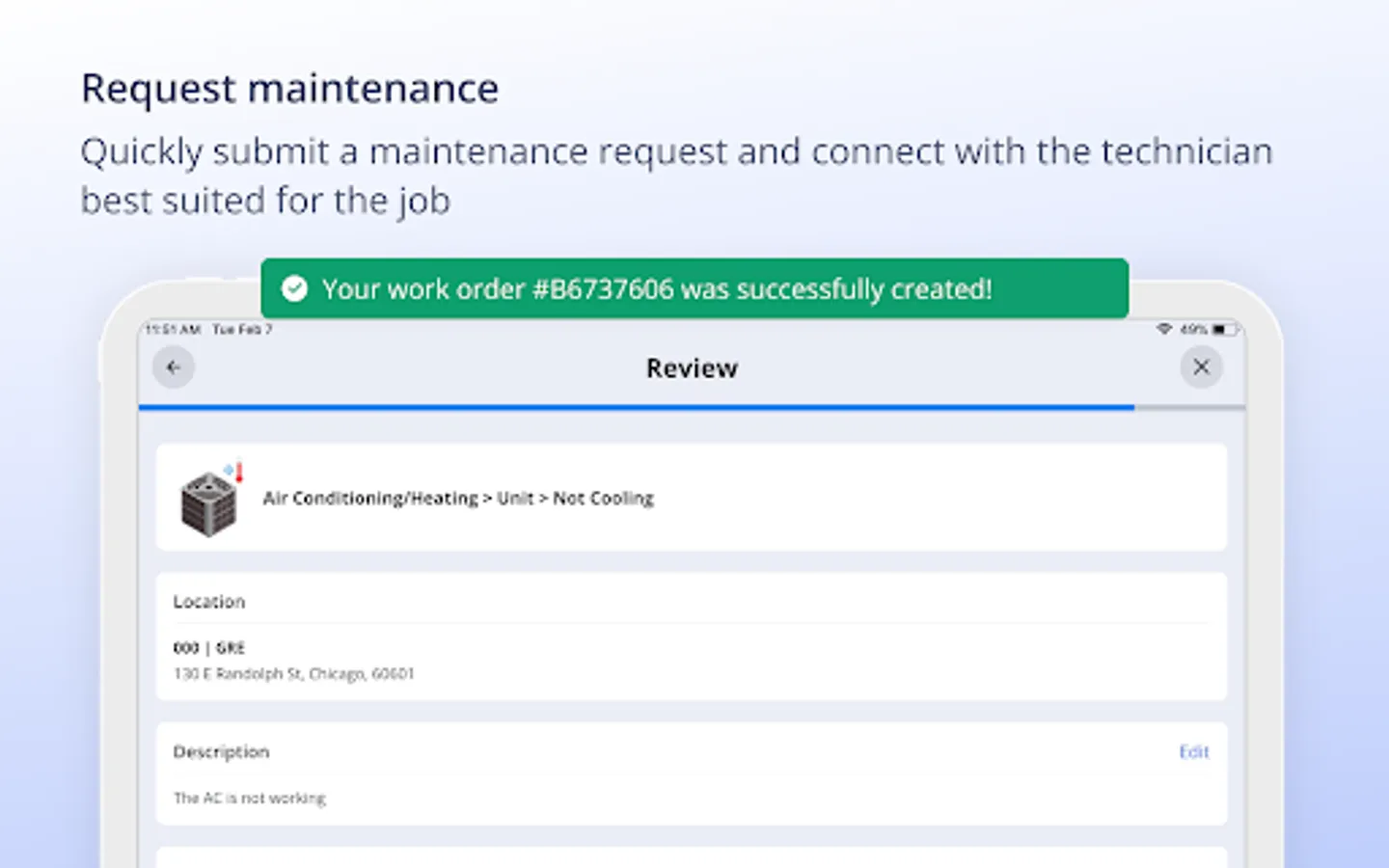Image resolution: width=1389 pixels, height=868 pixels.
Task: Click "The AC is not working" text
Action: pyautogui.click(x=250, y=799)
